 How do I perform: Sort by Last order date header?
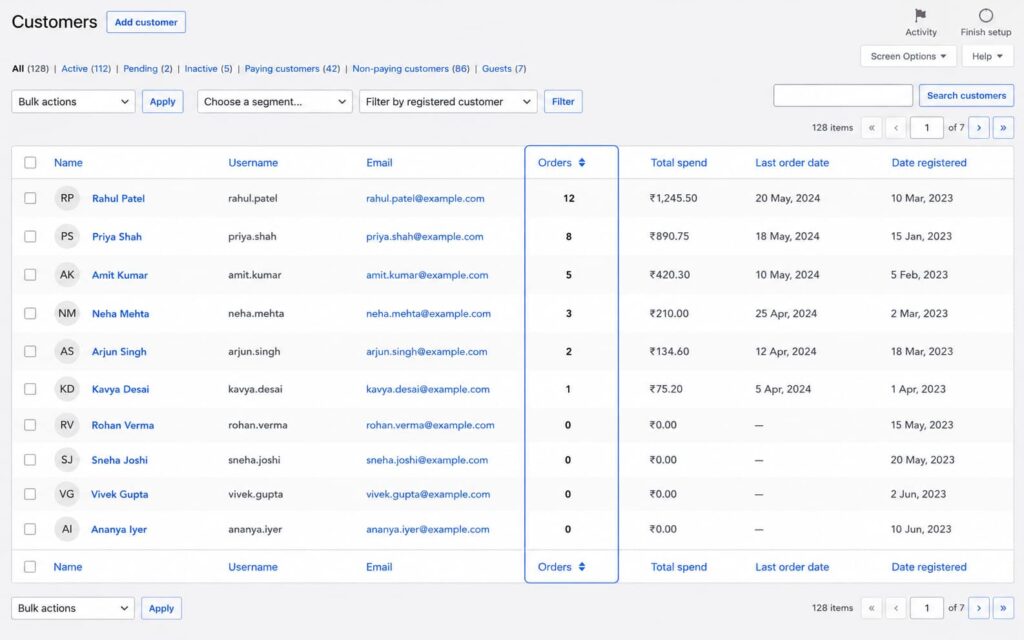(792, 163)
